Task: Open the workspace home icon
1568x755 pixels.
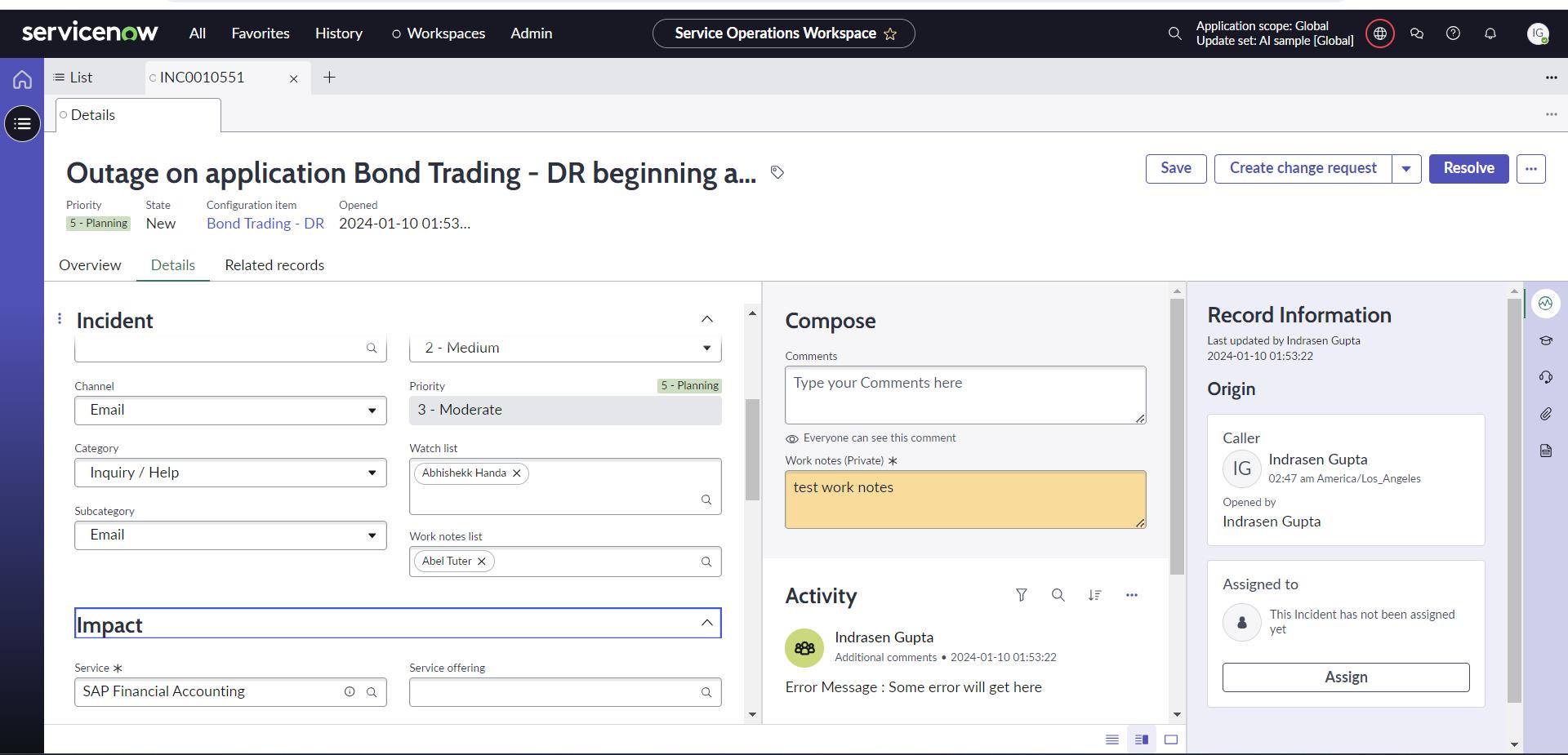Action: [22, 79]
